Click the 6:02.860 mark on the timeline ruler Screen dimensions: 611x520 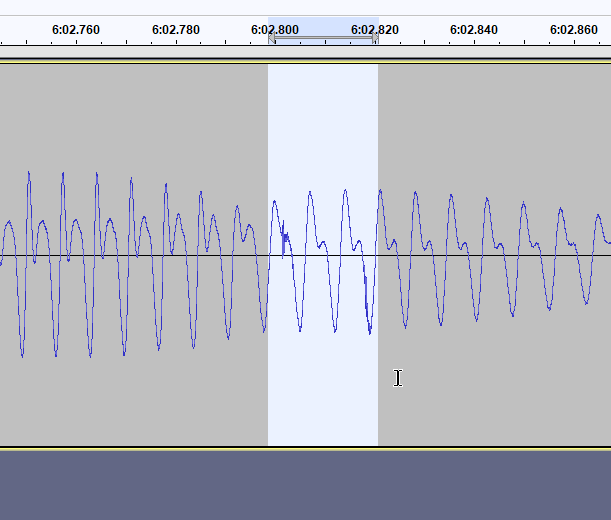click(x=574, y=30)
